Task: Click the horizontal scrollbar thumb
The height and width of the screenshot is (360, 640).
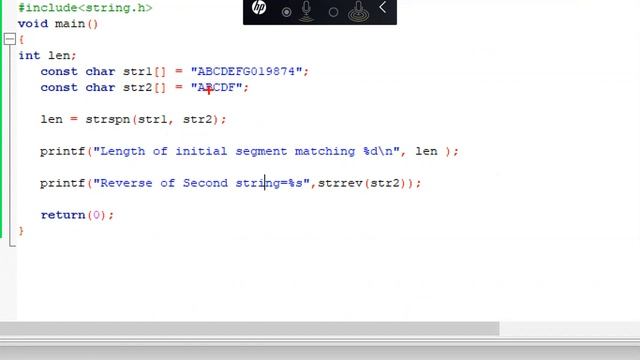Action: [249, 328]
